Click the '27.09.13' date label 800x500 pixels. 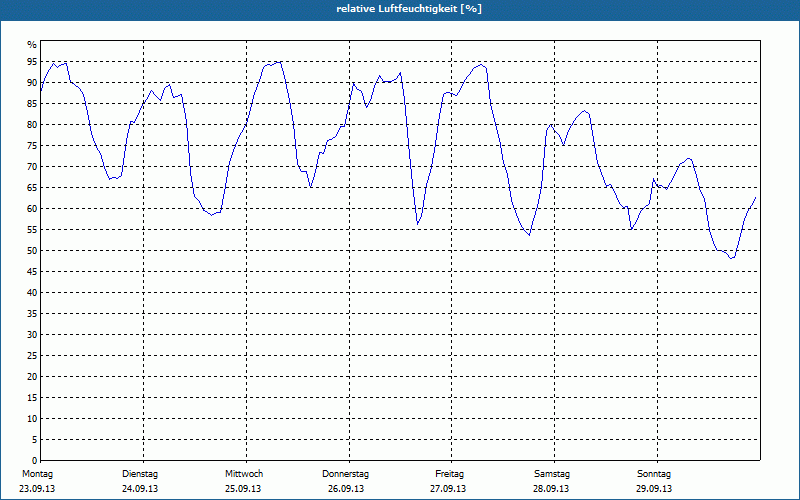[448, 489]
